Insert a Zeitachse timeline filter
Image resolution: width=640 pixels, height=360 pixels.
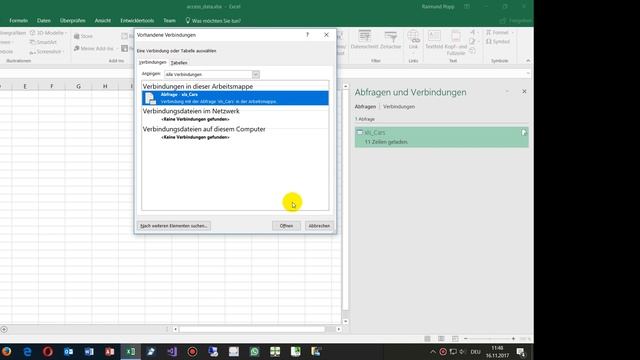pos(391,40)
